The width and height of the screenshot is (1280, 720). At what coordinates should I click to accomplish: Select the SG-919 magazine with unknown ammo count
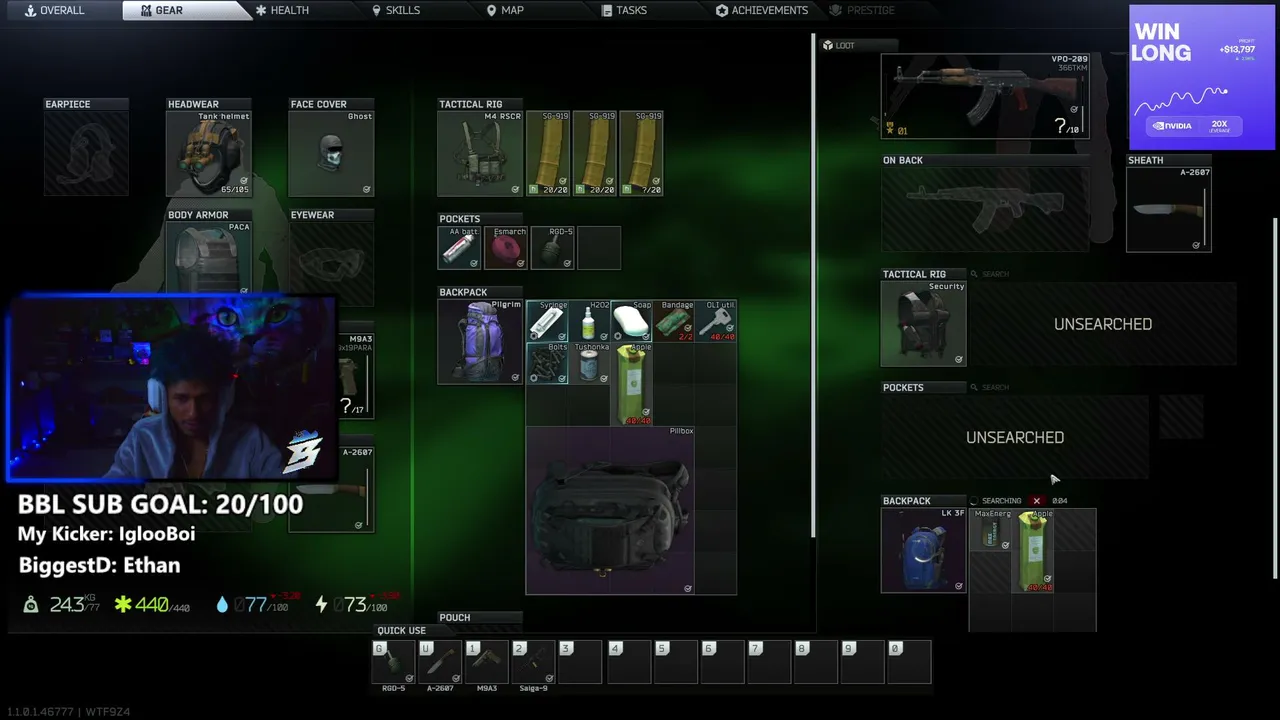tap(641, 153)
